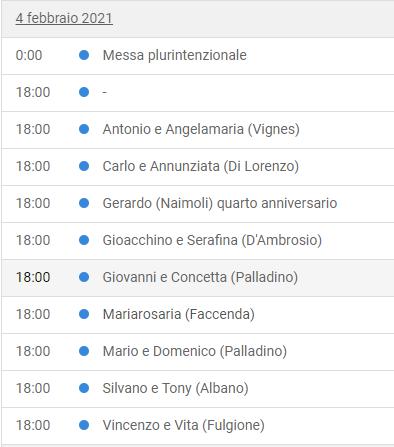Open Gerardo (Naimoli) quarto anniversario event
The image size is (394, 447).
point(220,203)
